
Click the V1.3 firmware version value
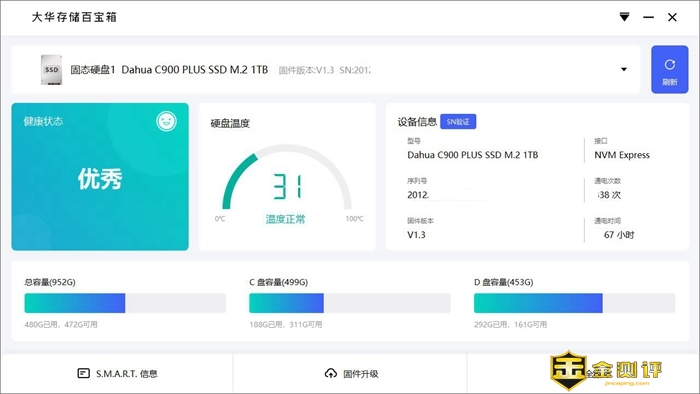(x=416, y=235)
